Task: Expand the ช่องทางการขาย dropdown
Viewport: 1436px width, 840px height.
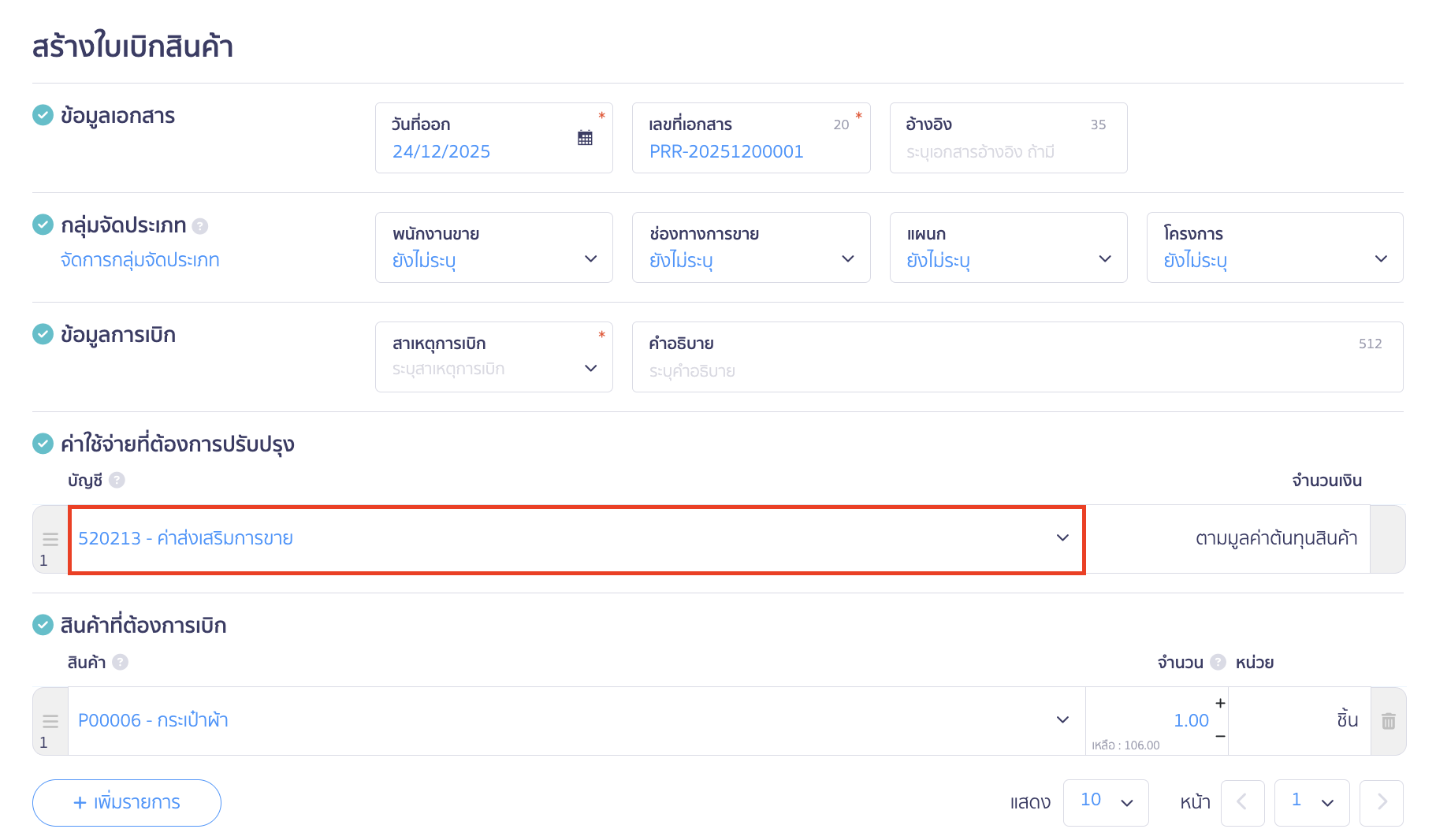Action: tap(750, 247)
